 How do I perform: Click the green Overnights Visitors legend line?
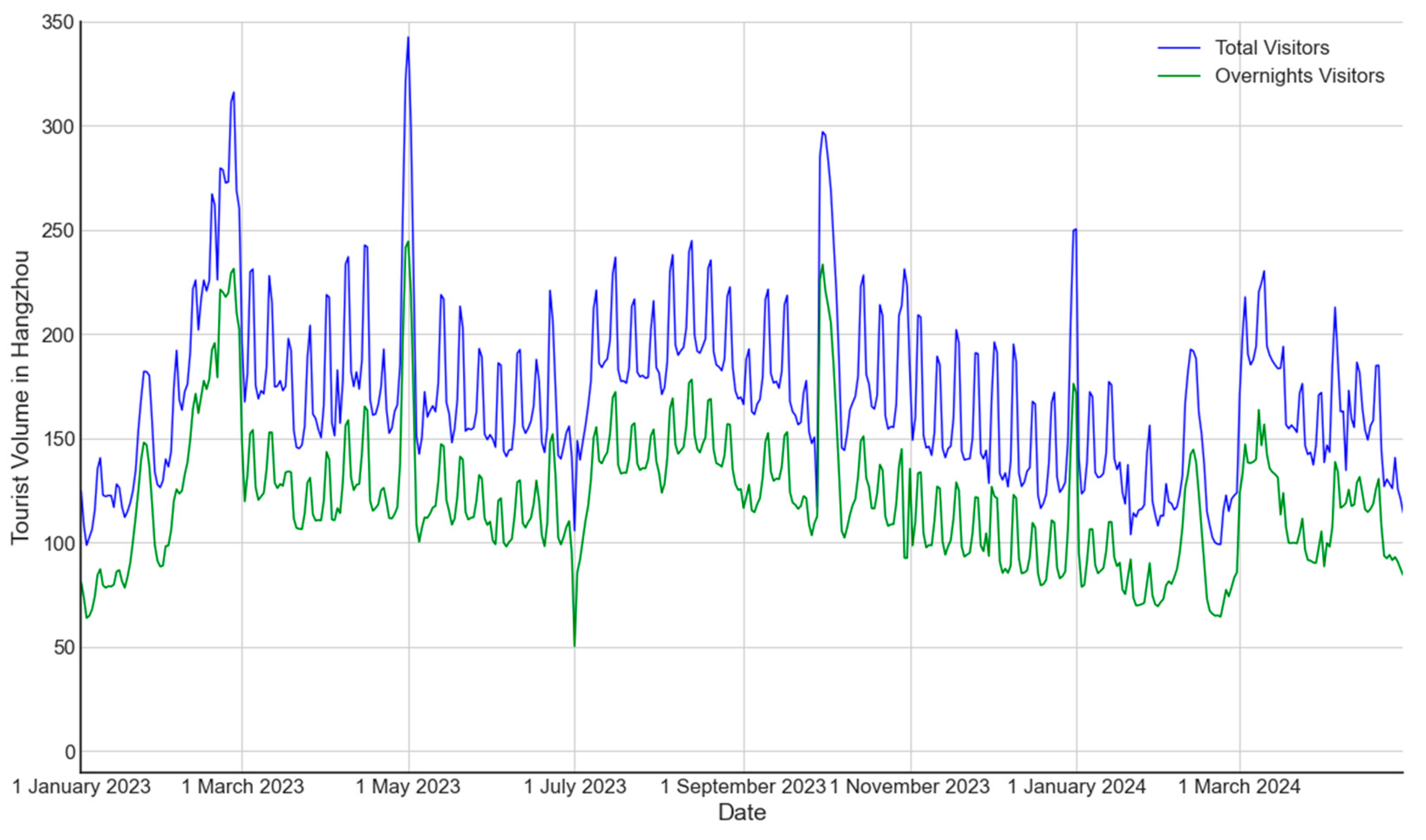coord(1179,76)
